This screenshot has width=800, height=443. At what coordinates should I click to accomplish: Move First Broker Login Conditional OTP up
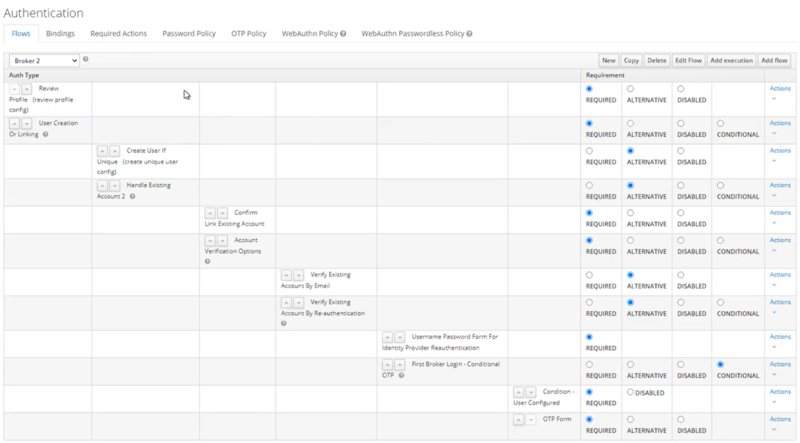tap(387, 365)
